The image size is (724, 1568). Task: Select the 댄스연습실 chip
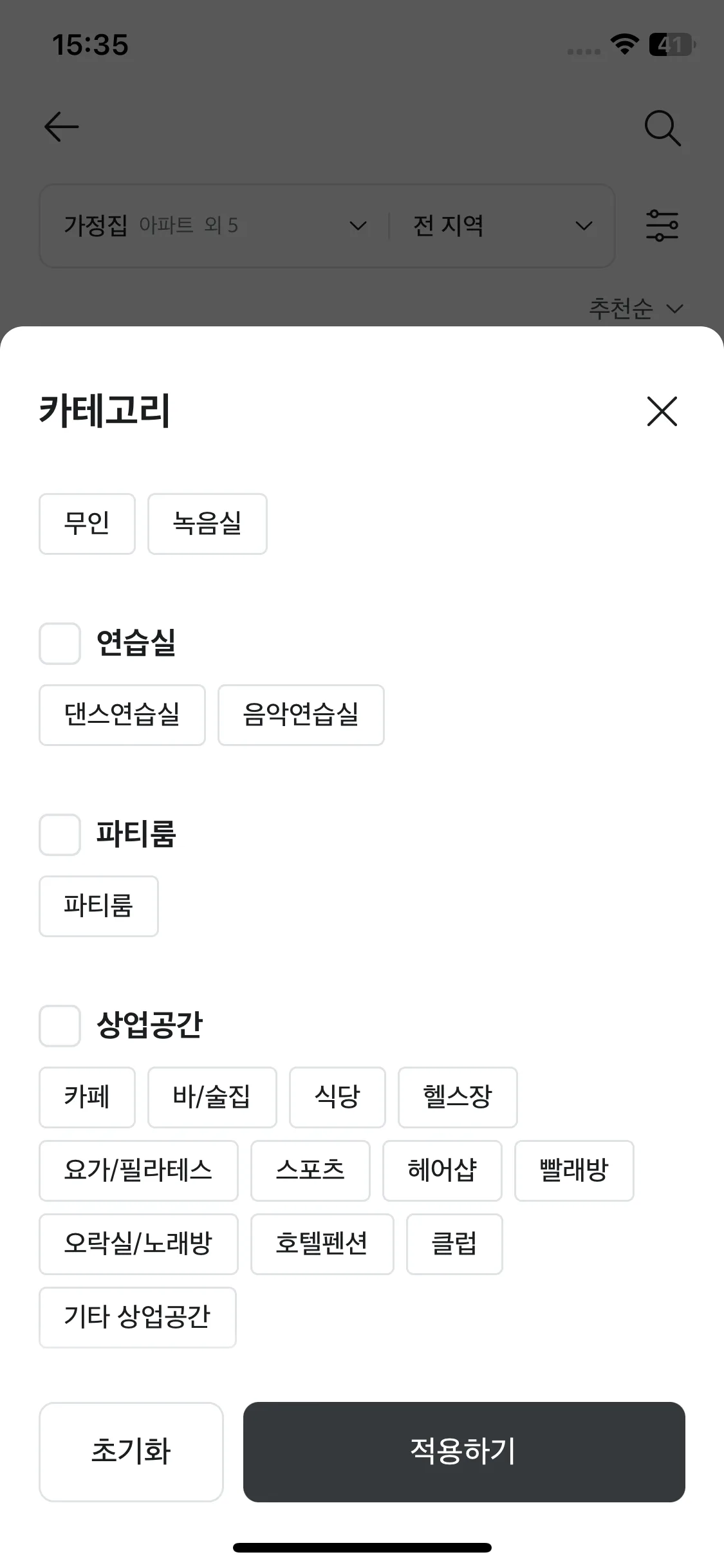122,715
